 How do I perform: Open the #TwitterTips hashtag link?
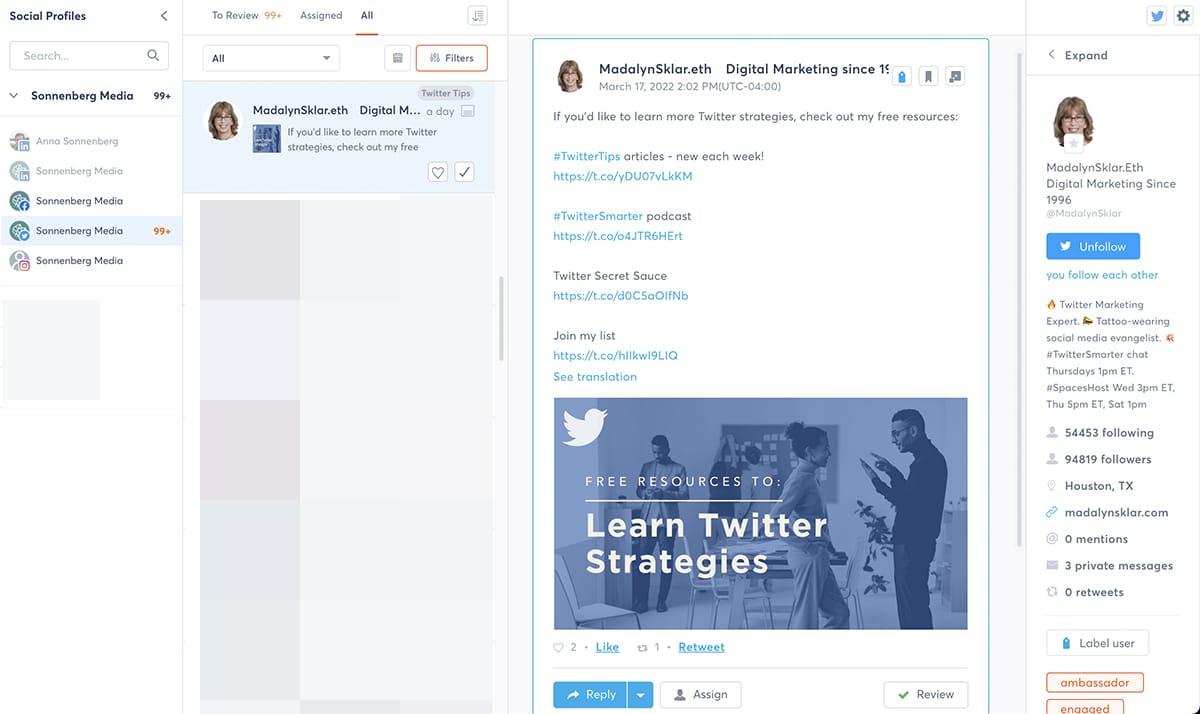click(587, 156)
